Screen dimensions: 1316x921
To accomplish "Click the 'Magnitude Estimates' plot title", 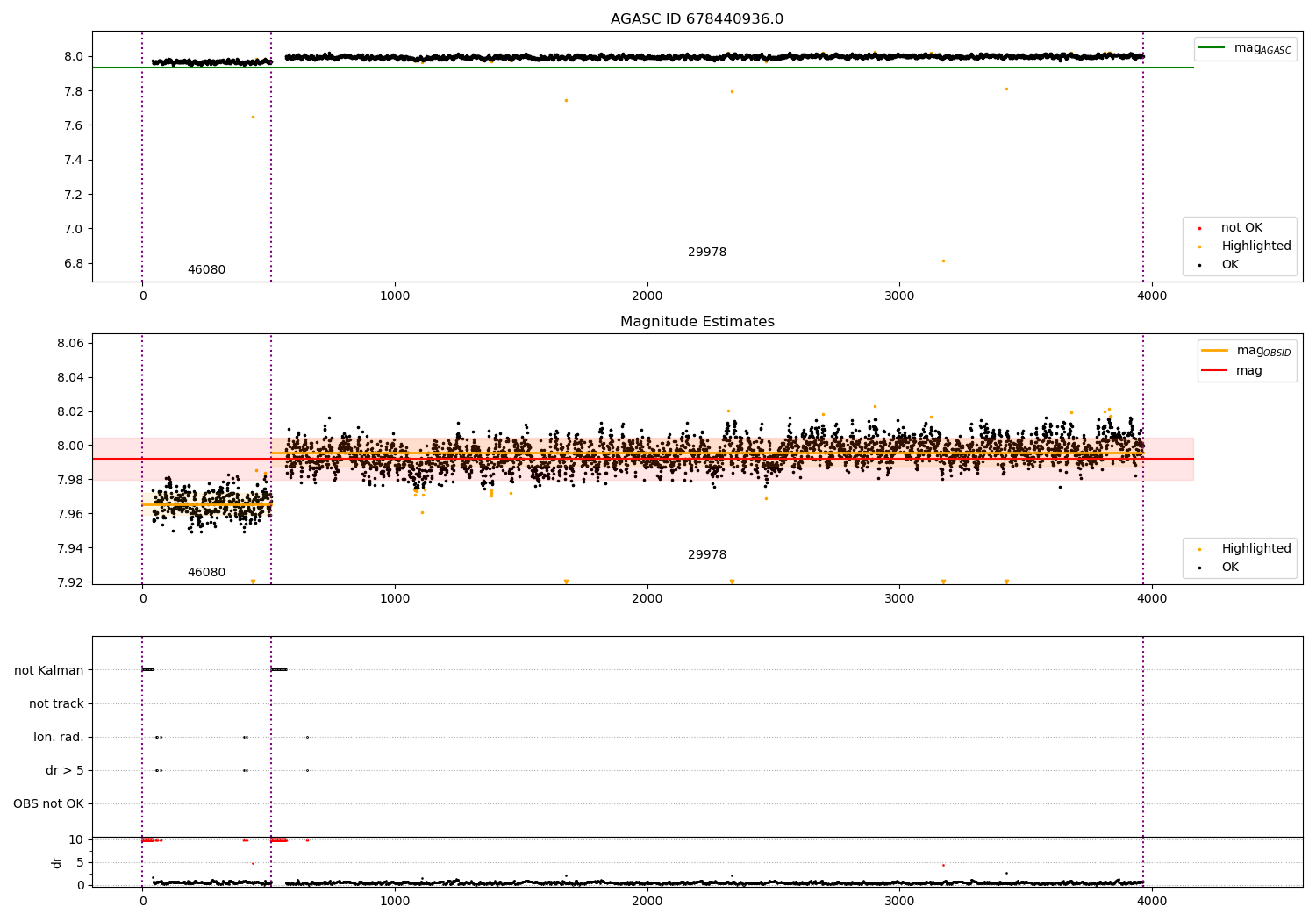I will click(697, 322).
